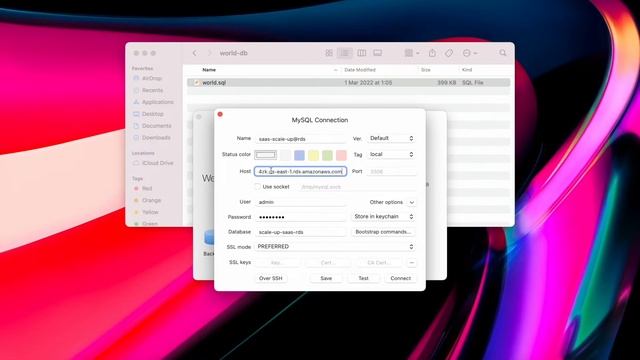640x360 pixels.
Task: Click the Password field
Action: (300, 217)
